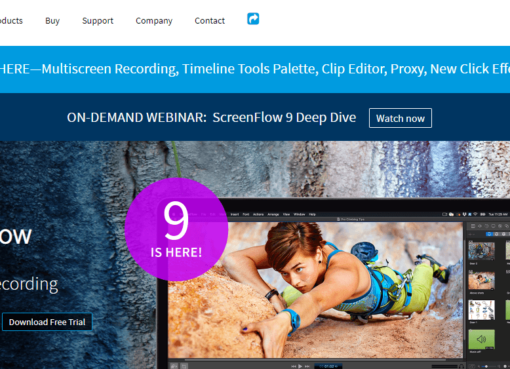Click the Download Free Trial button
The image size is (510, 369).
tap(47, 322)
